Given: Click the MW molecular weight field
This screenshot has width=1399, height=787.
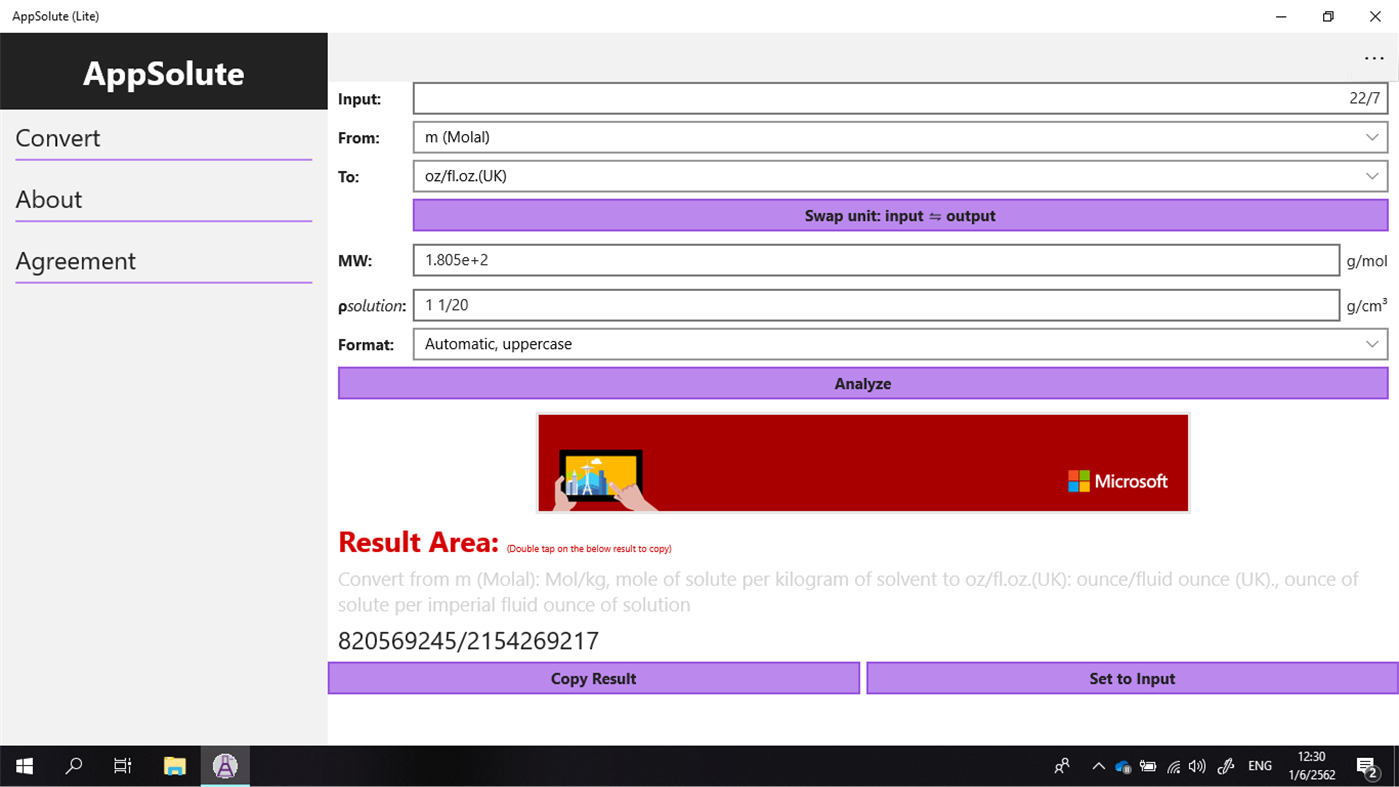Looking at the screenshot, I should click(875, 260).
